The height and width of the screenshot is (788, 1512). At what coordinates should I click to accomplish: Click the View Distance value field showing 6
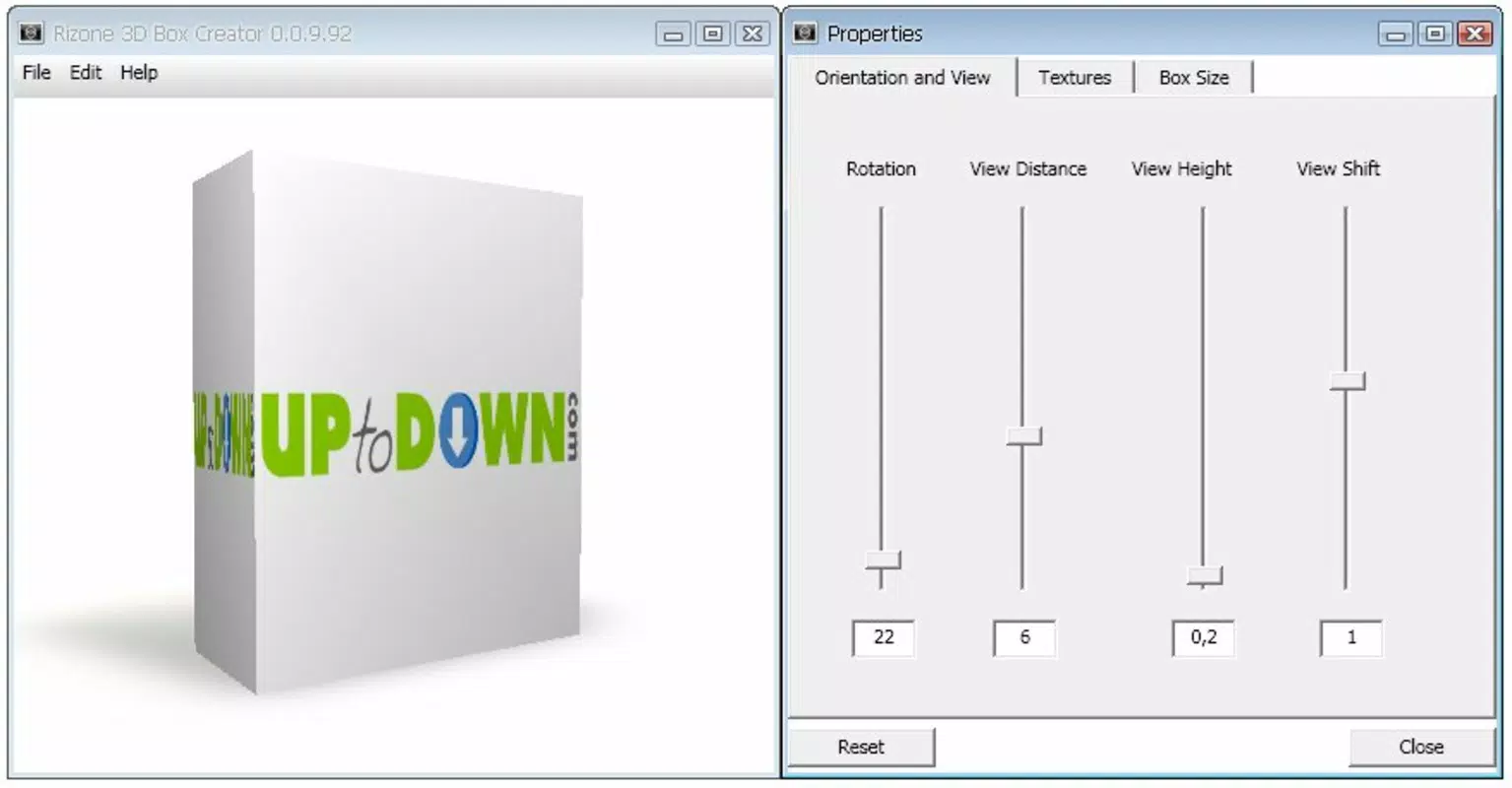pyautogui.click(x=1024, y=638)
